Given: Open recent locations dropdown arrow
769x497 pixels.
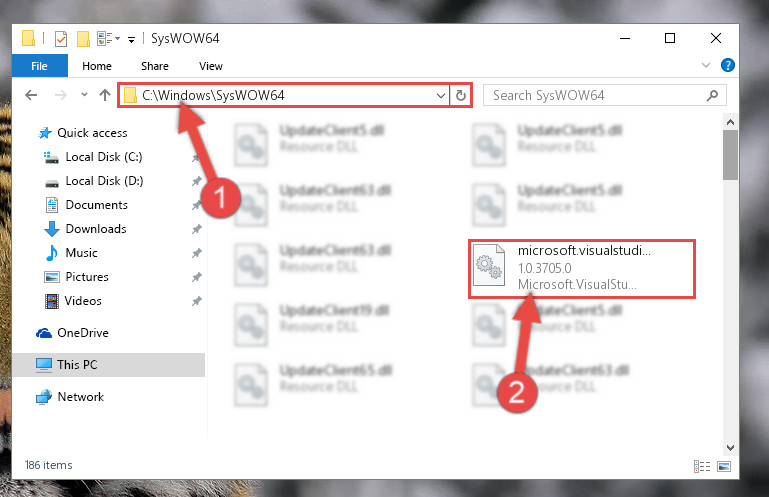Looking at the screenshot, I should coord(84,95).
